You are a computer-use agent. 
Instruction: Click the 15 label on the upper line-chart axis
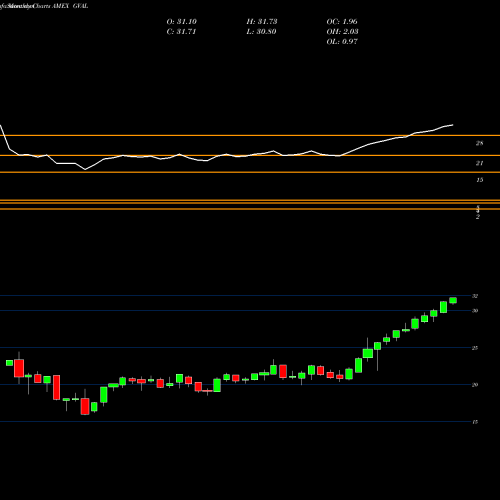click(x=479, y=180)
